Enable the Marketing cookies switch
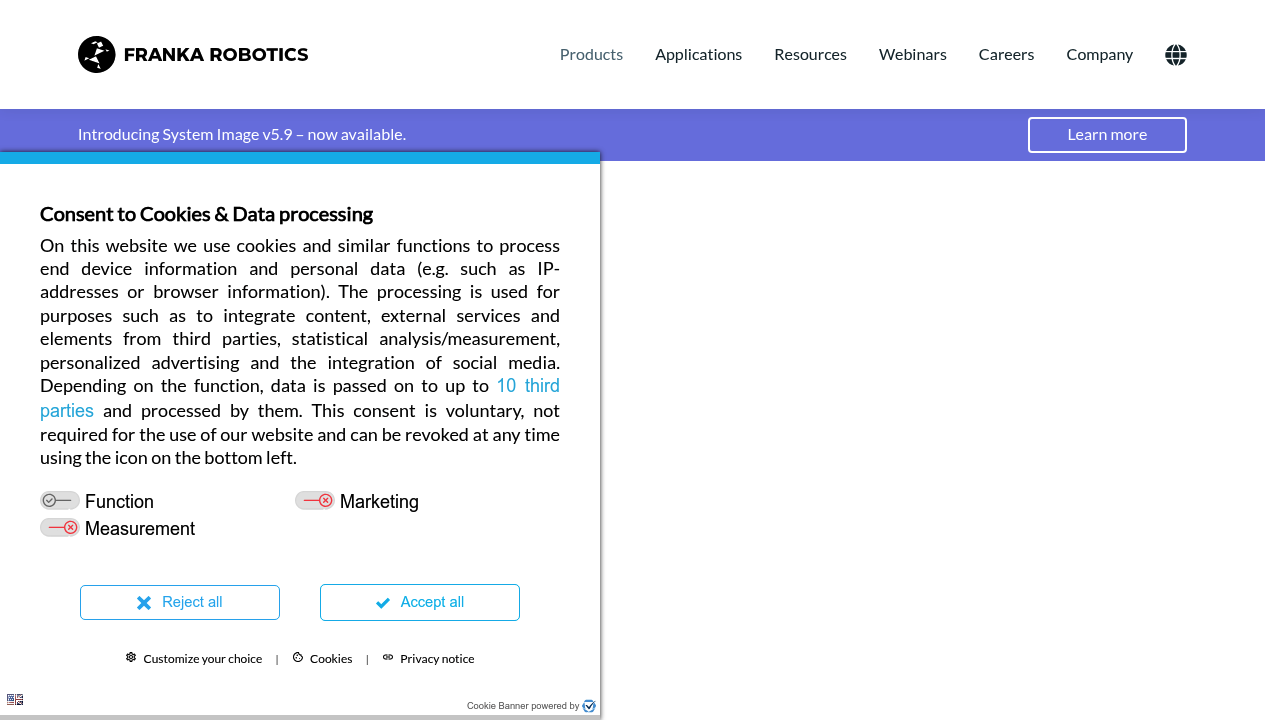This screenshot has height=720, width=1280. [x=315, y=501]
